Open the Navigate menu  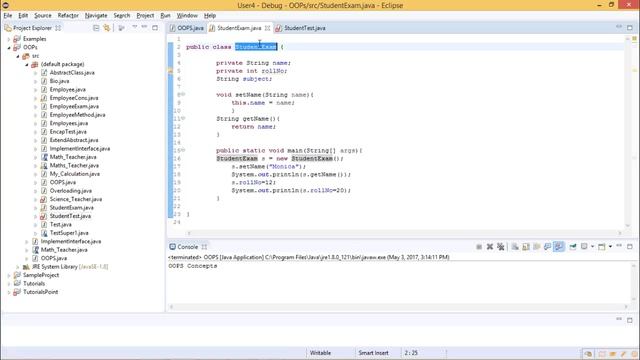coord(96,16)
